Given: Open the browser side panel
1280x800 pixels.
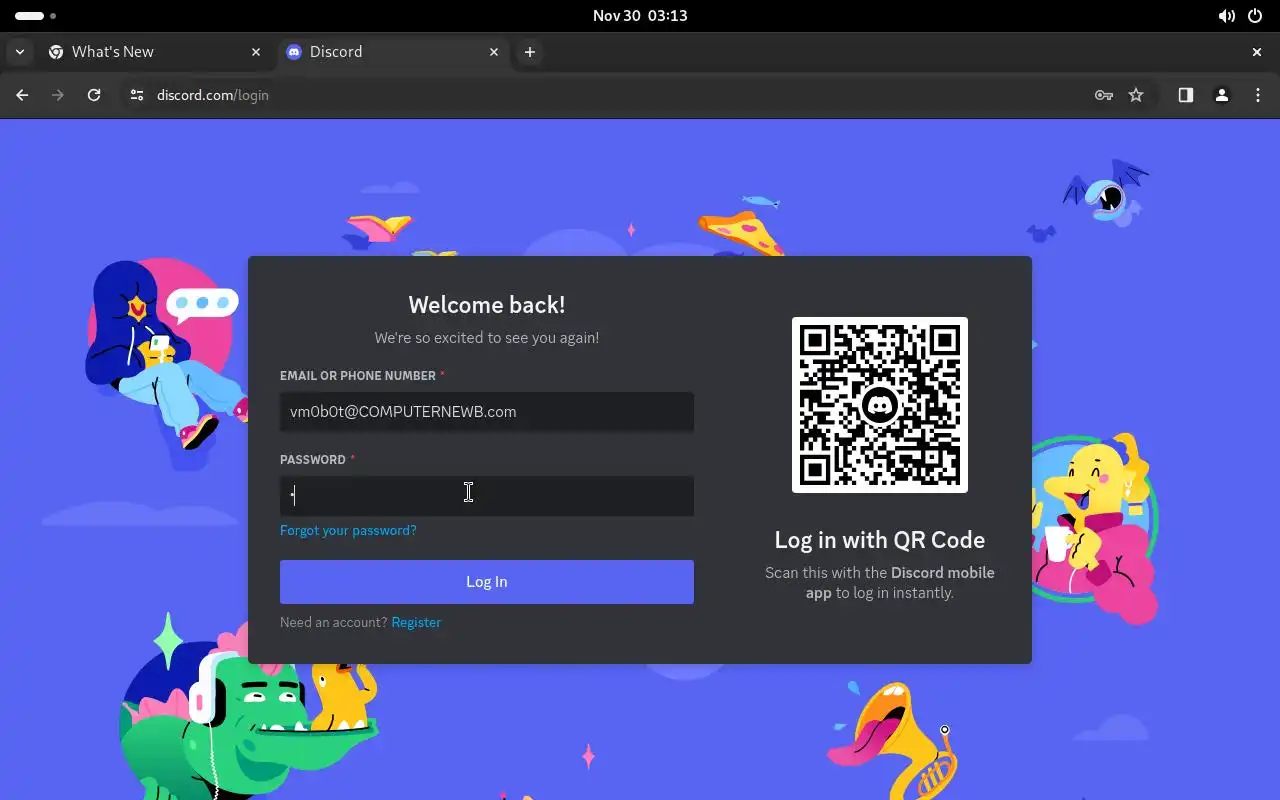Looking at the screenshot, I should [x=1186, y=95].
